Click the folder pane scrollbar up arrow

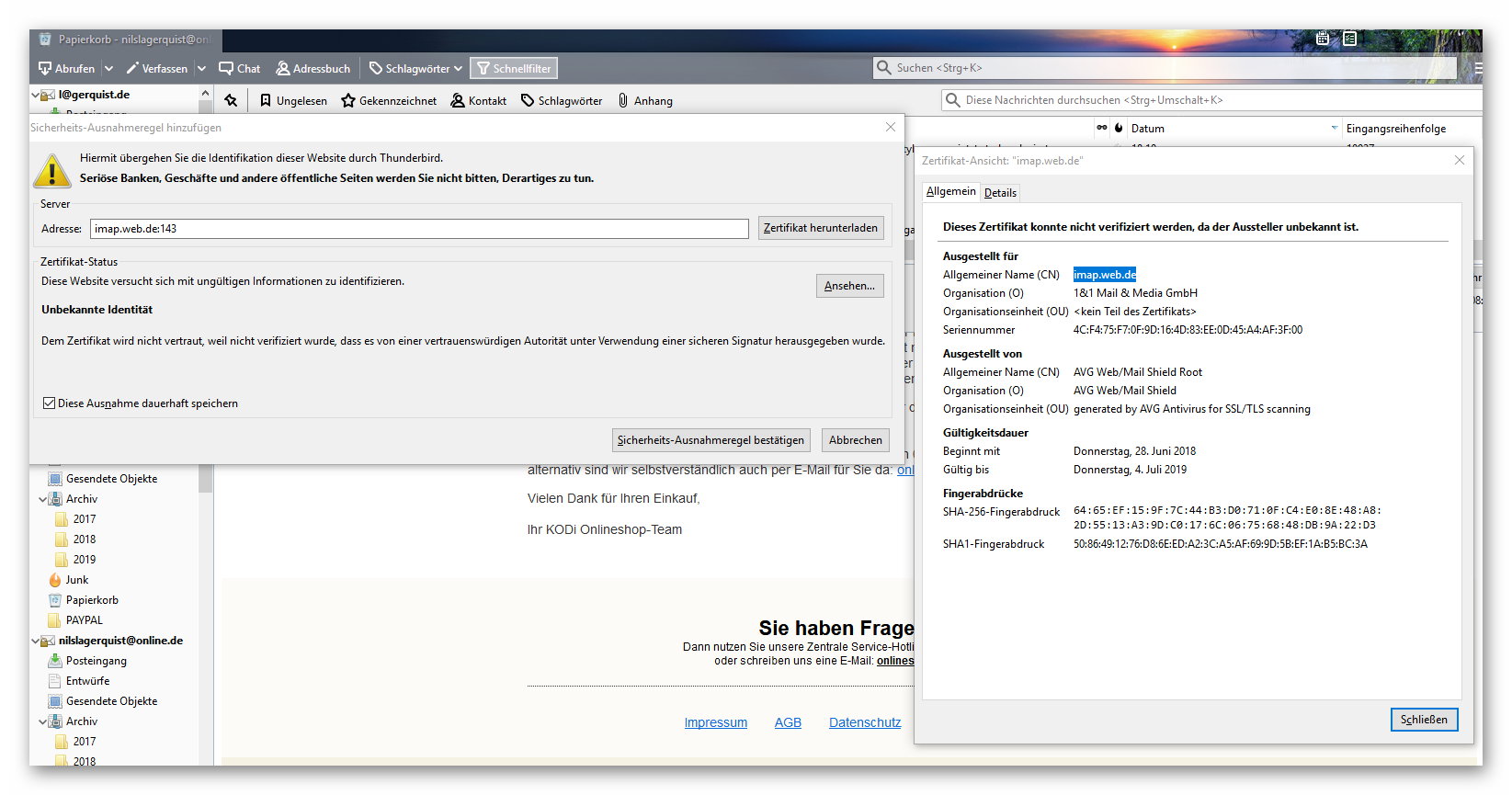[x=205, y=94]
